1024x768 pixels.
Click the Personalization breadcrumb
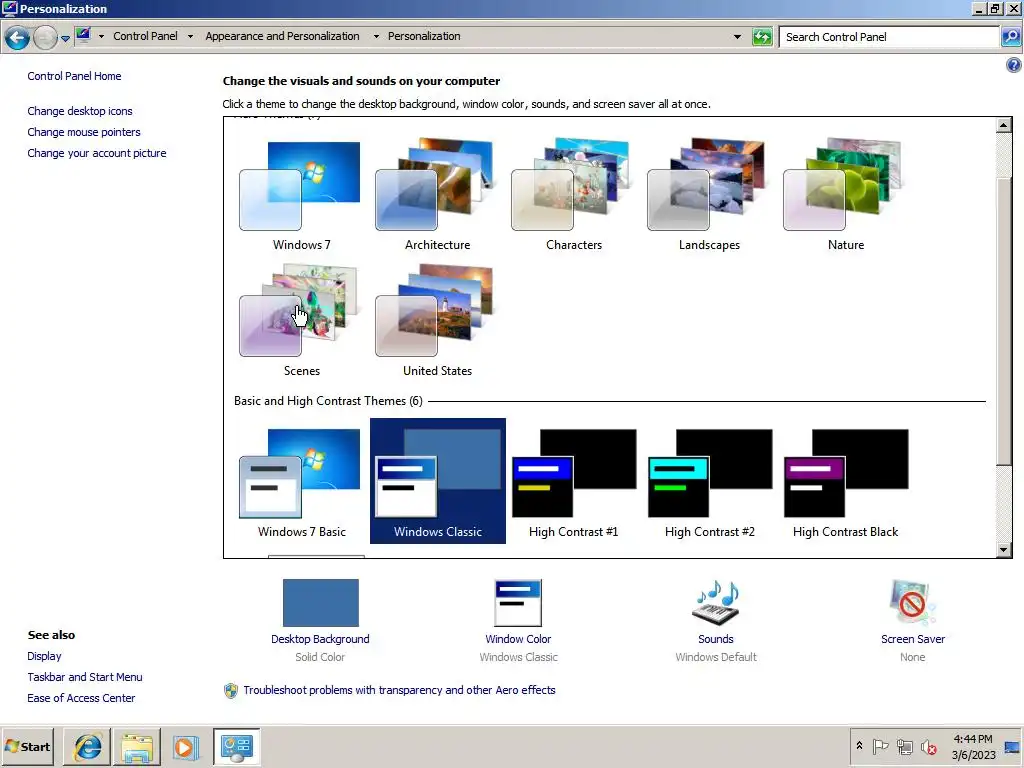[x=424, y=36]
